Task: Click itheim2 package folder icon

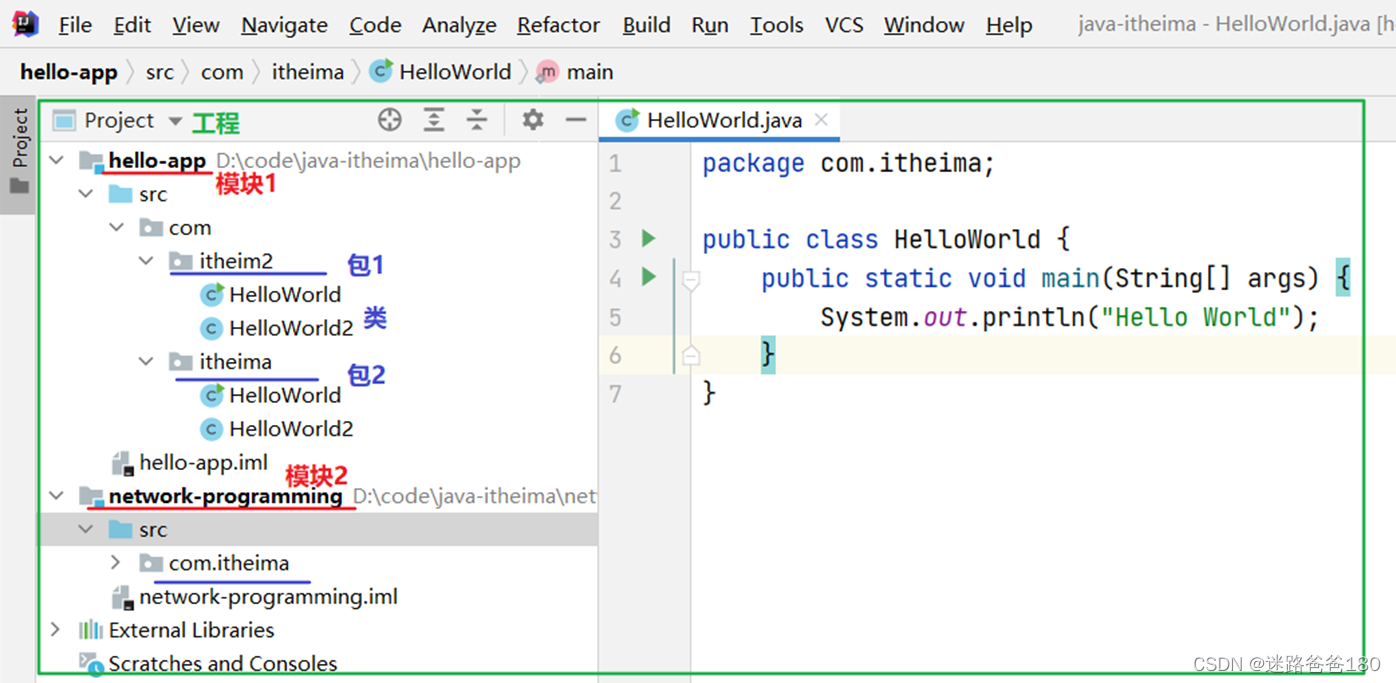Action: pyautogui.click(x=181, y=261)
